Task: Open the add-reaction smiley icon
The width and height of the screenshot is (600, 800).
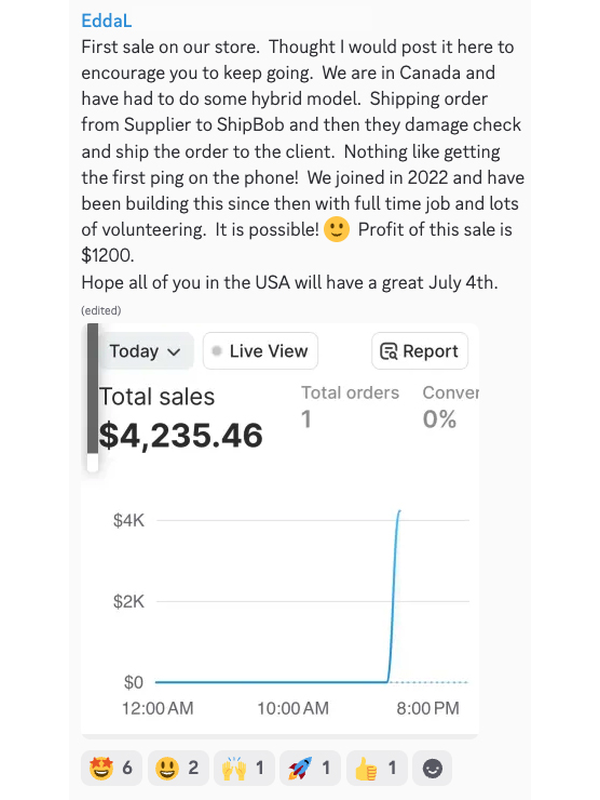Action: tap(430, 768)
